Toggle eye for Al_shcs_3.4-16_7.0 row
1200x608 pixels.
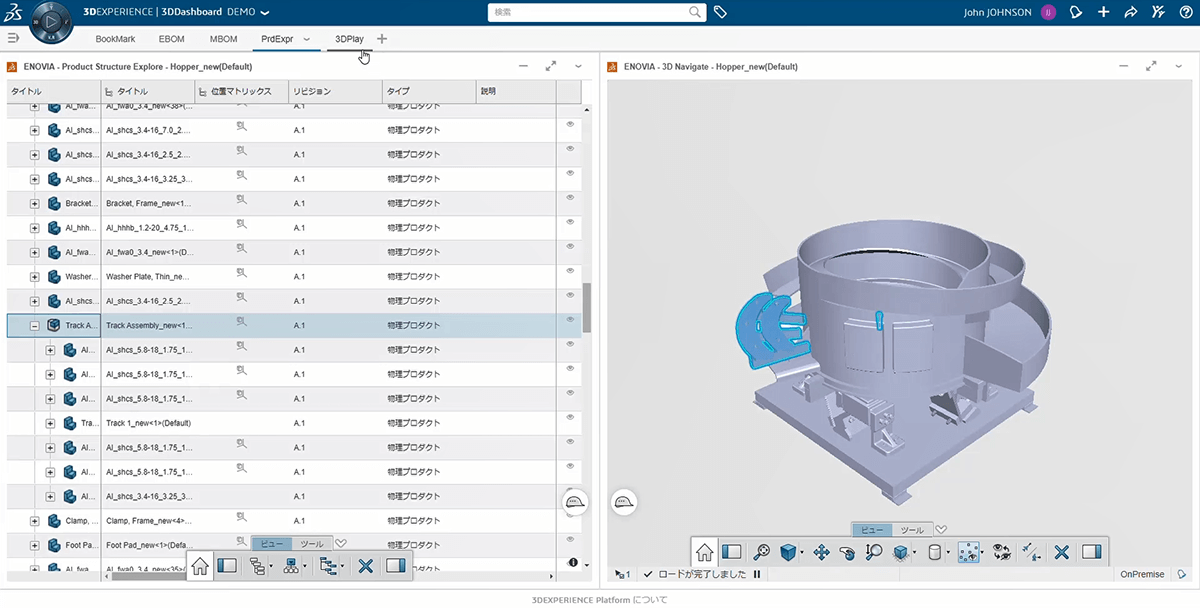click(570, 124)
